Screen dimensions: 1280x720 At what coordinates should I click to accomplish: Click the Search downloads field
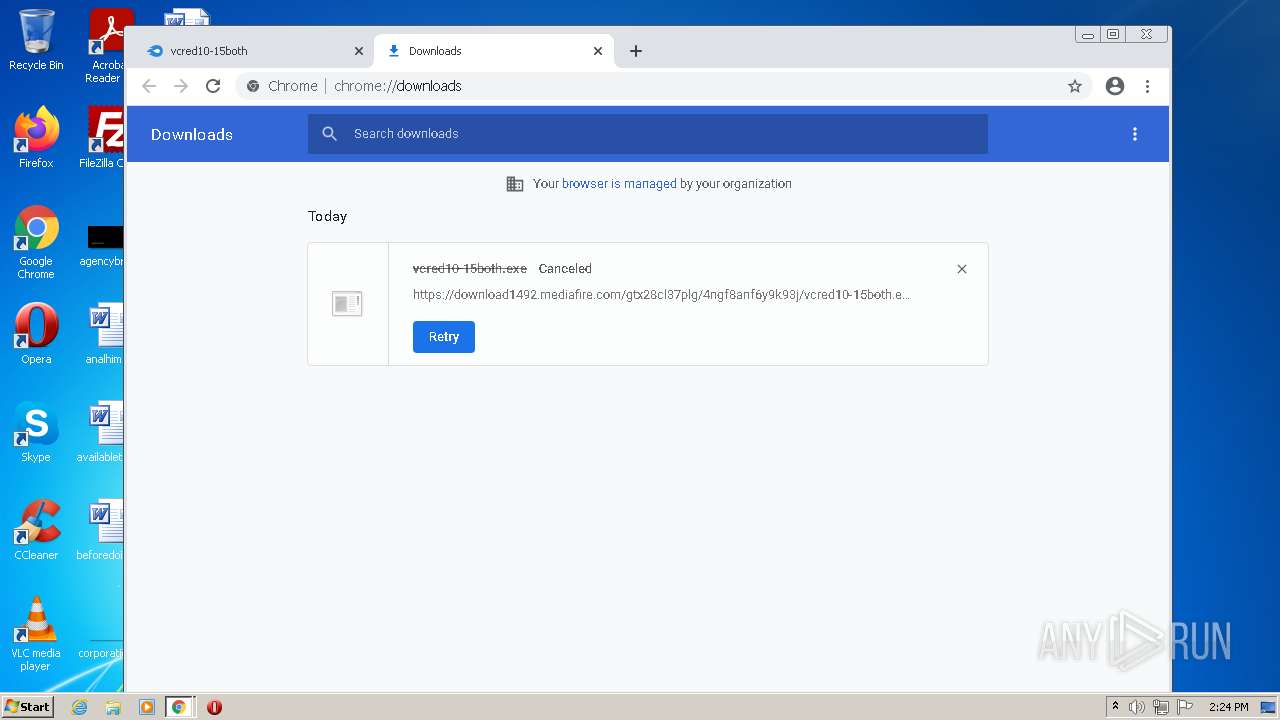coord(648,134)
